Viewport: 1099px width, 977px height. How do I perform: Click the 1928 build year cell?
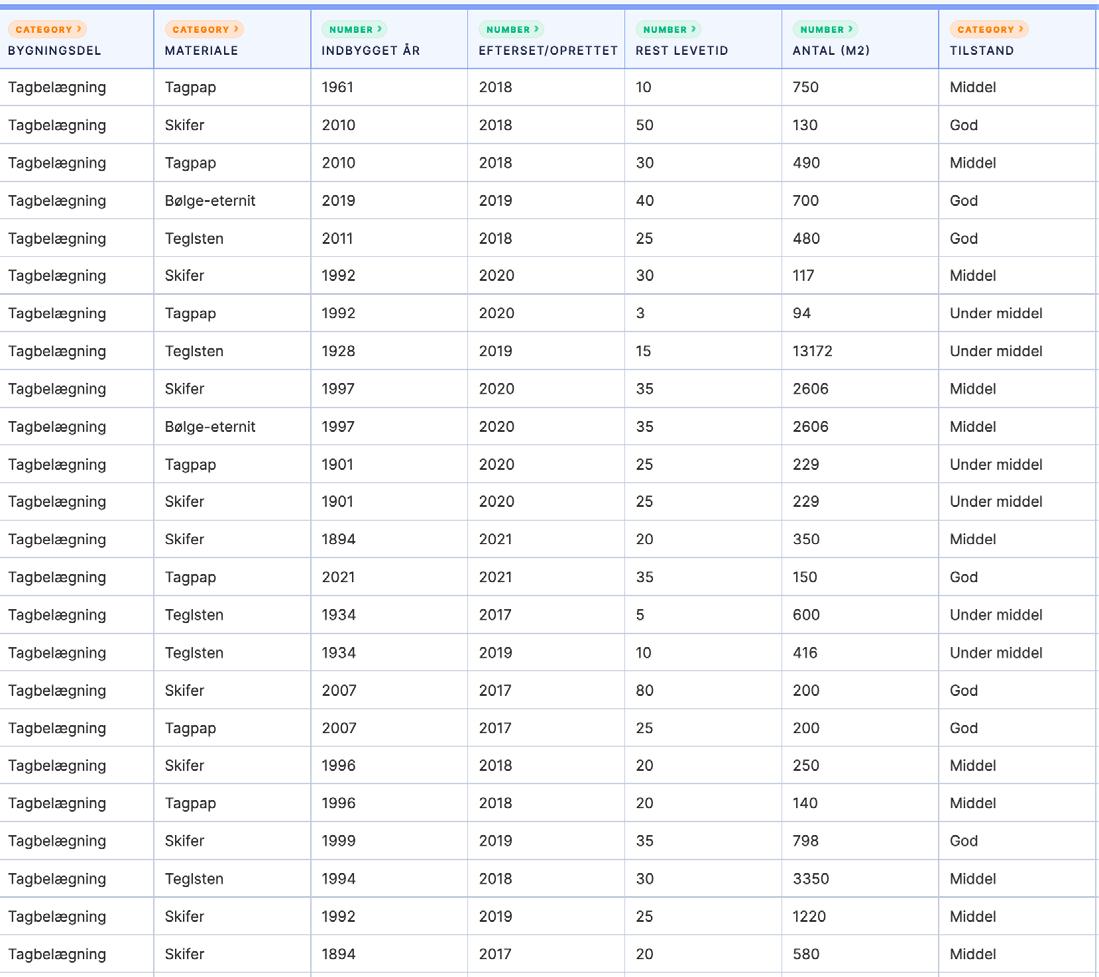[338, 351]
